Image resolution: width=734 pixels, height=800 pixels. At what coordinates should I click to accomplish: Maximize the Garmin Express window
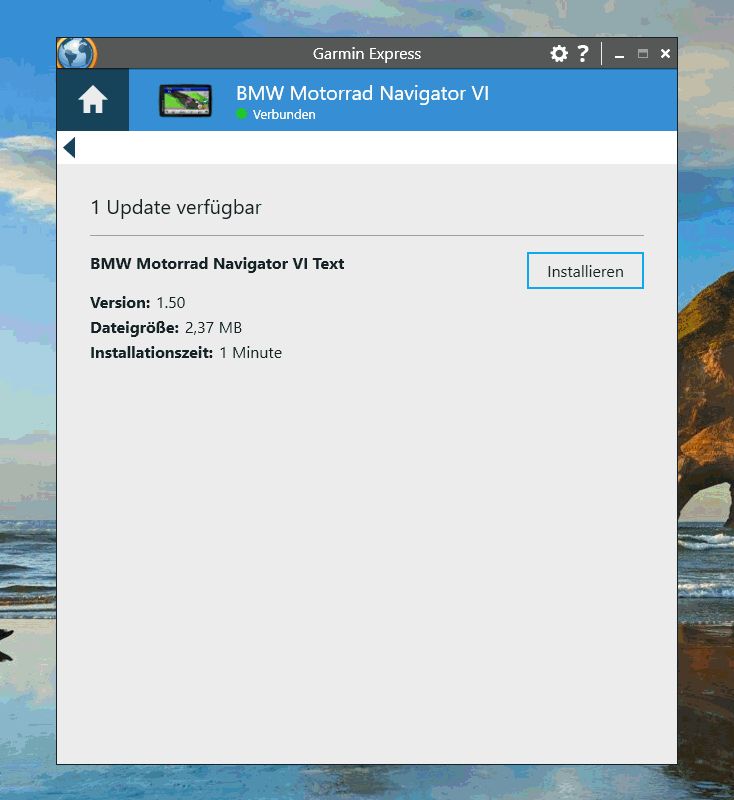643,54
